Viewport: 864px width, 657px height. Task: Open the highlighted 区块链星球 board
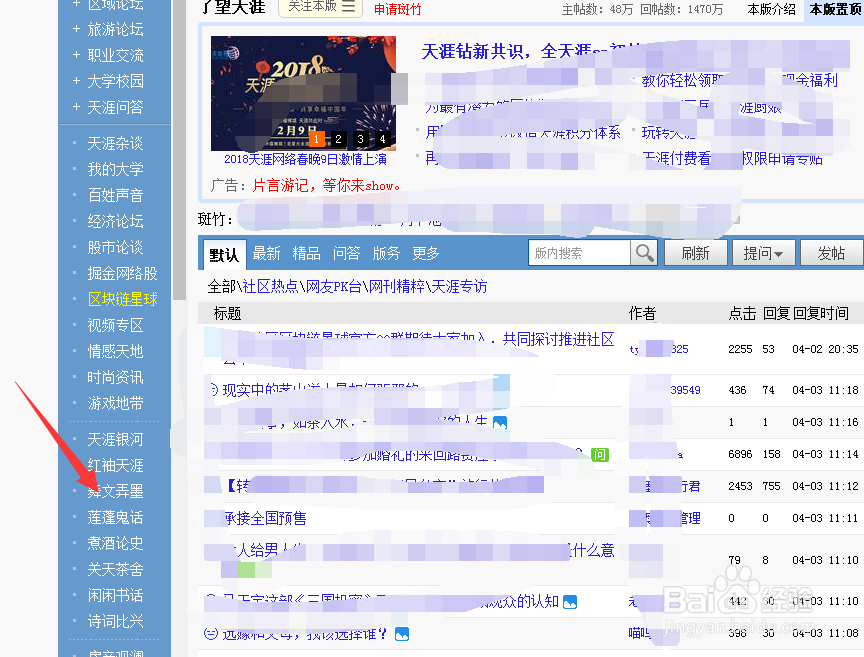[x=122, y=299]
